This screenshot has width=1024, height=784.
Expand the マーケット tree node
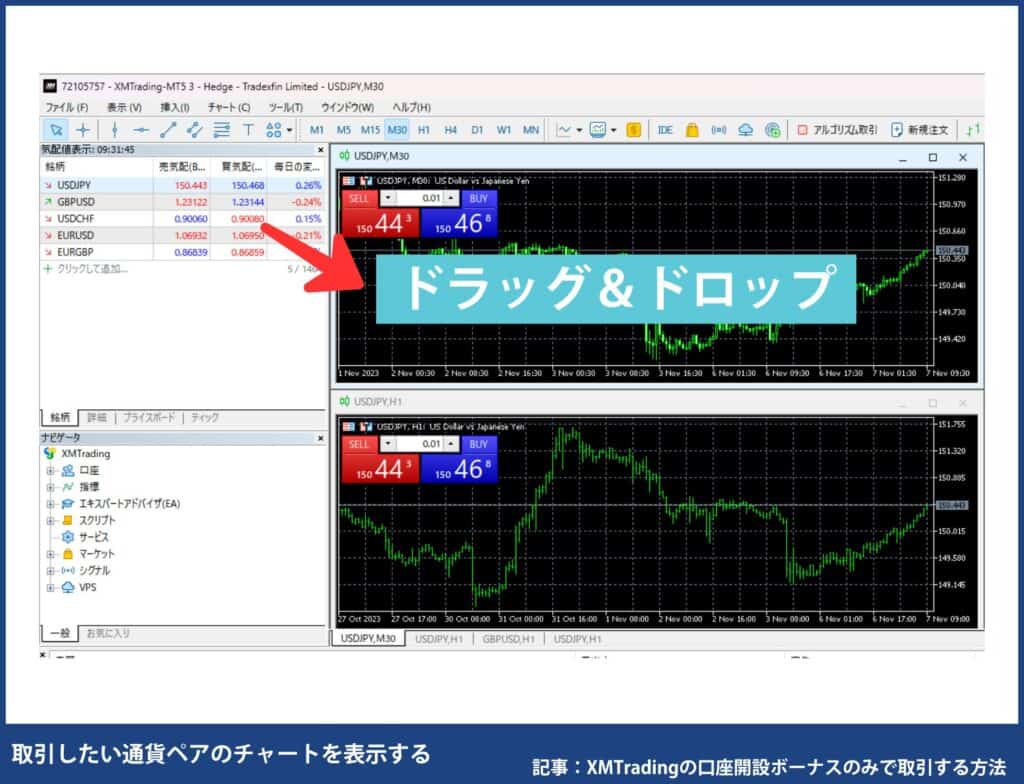pos(50,554)
